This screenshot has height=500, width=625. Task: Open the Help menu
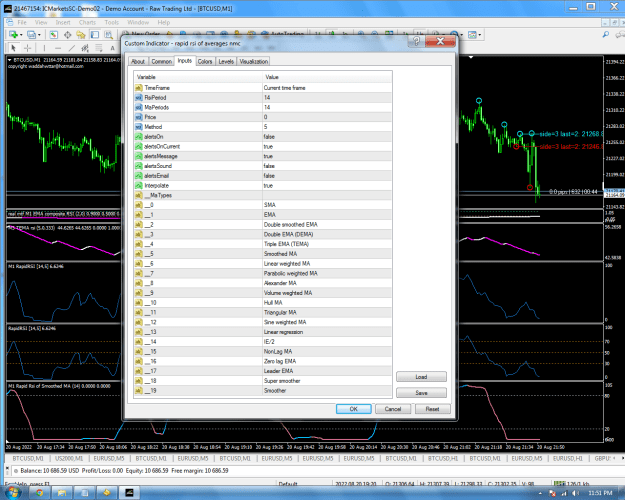pos(164,22)
